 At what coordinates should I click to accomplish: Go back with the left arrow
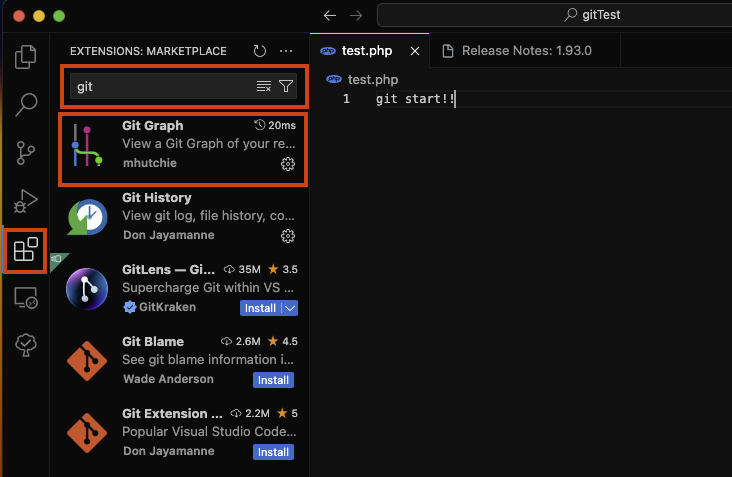[x=330, y=15]
